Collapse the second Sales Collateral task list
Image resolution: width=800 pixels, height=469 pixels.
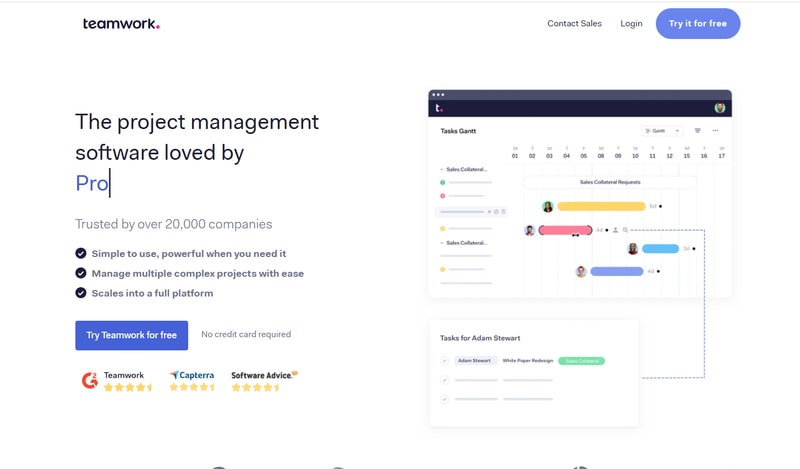(x=442, y=243)
